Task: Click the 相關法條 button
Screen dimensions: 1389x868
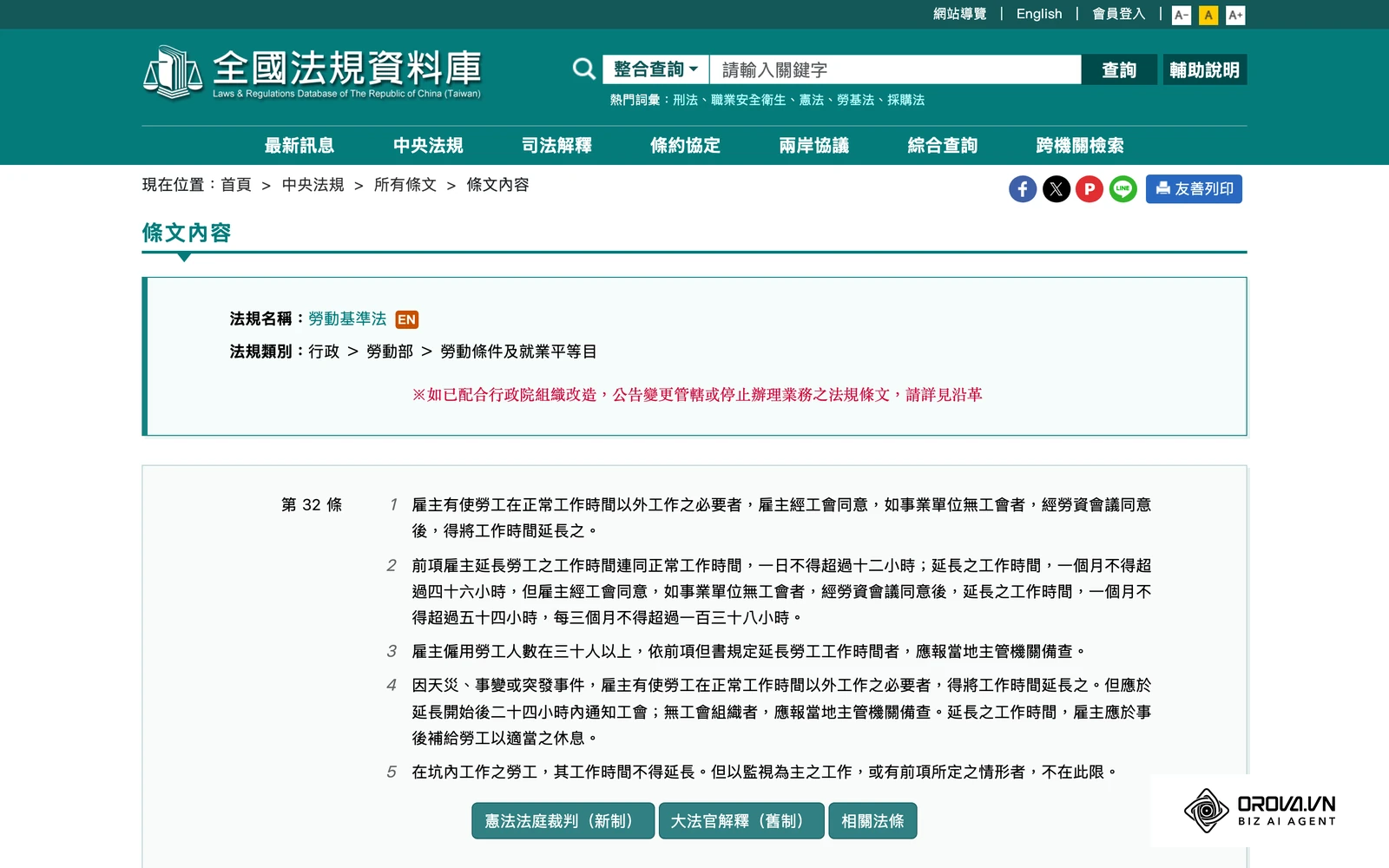Action: point(872,820)
